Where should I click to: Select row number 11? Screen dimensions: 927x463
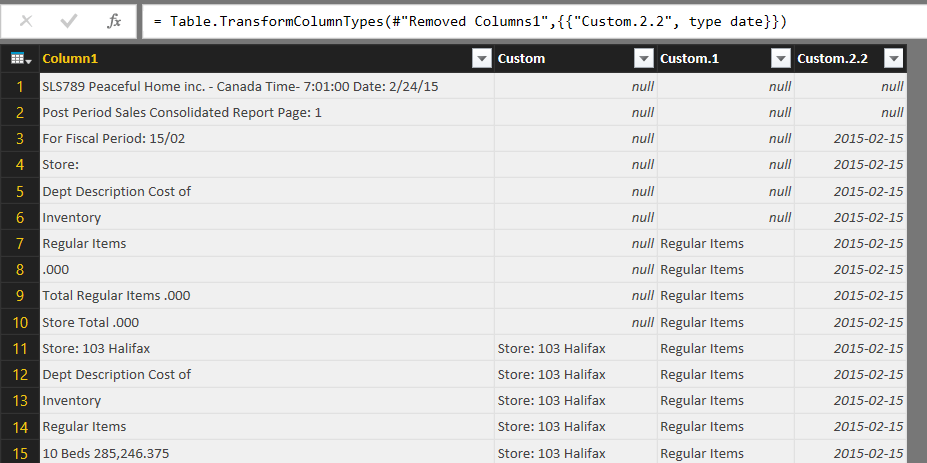(20, 348)
